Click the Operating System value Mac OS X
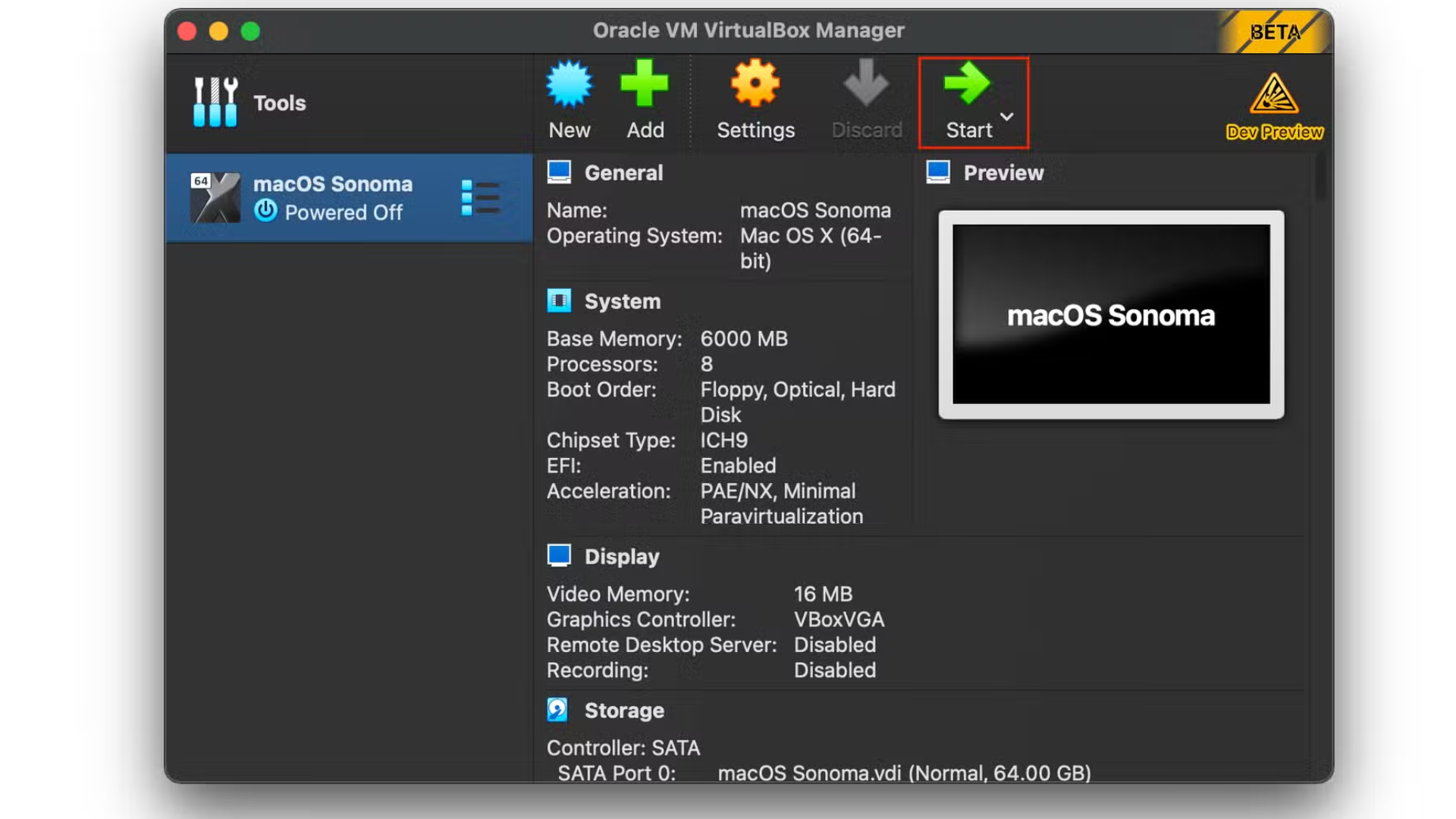This screenshot has height=819, width=1456. [x=811, y=248]
